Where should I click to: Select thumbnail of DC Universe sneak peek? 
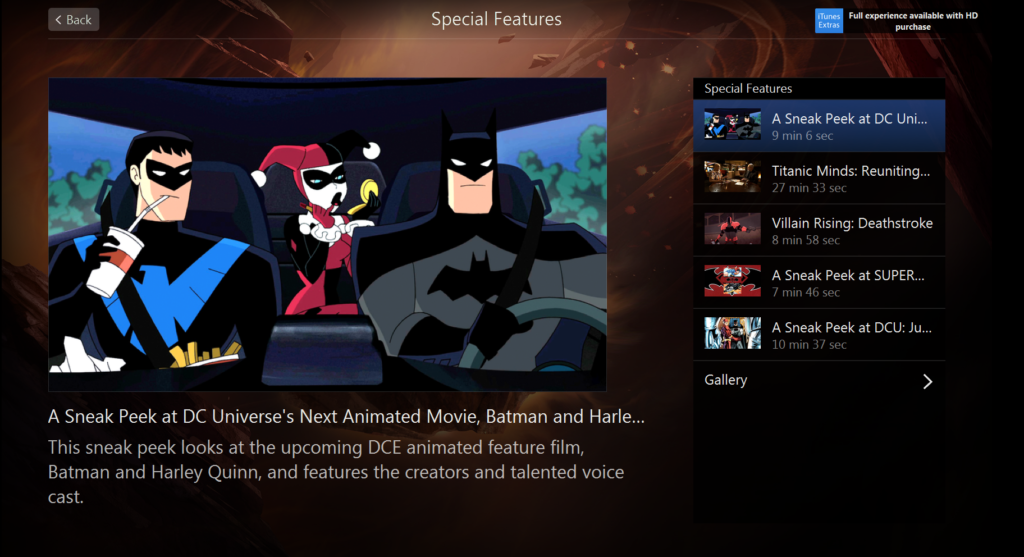pos(732,125)
